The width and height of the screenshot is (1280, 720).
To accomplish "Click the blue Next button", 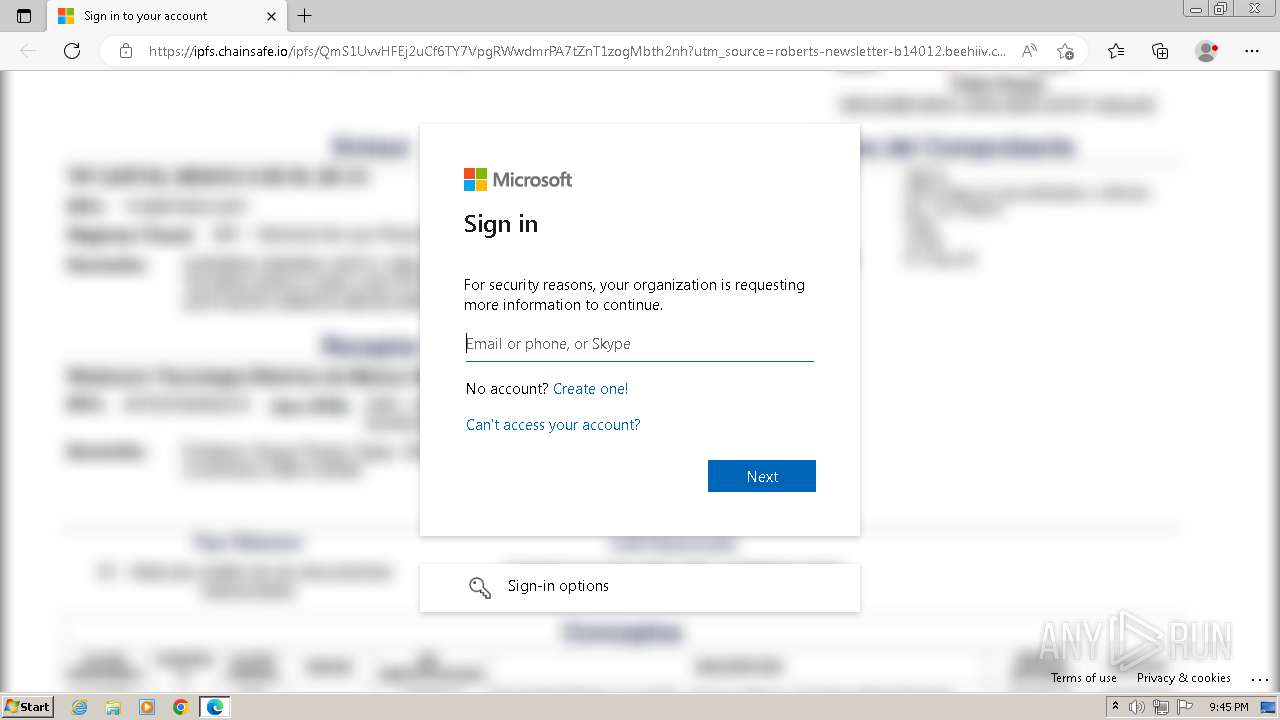I will [762, 476].
